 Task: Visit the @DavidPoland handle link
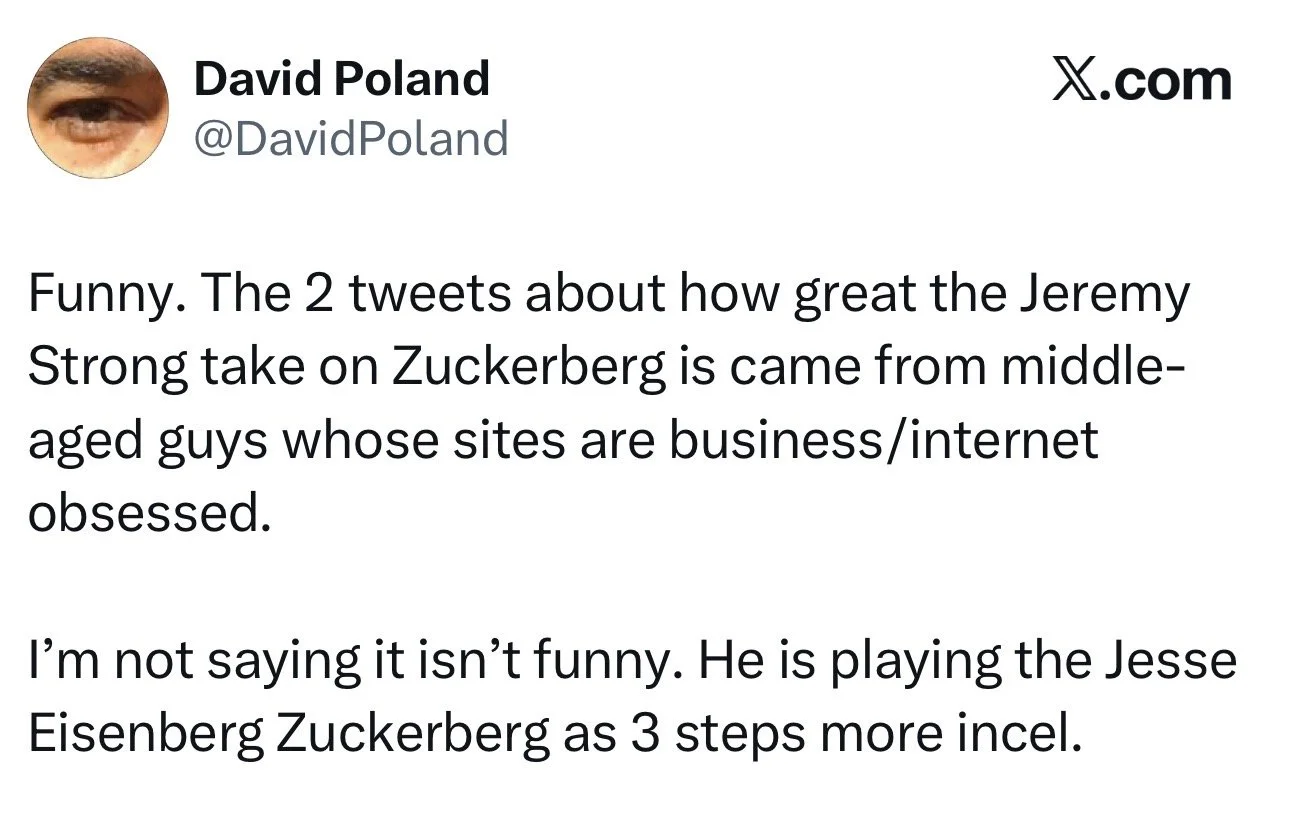[x=351, y=138]
